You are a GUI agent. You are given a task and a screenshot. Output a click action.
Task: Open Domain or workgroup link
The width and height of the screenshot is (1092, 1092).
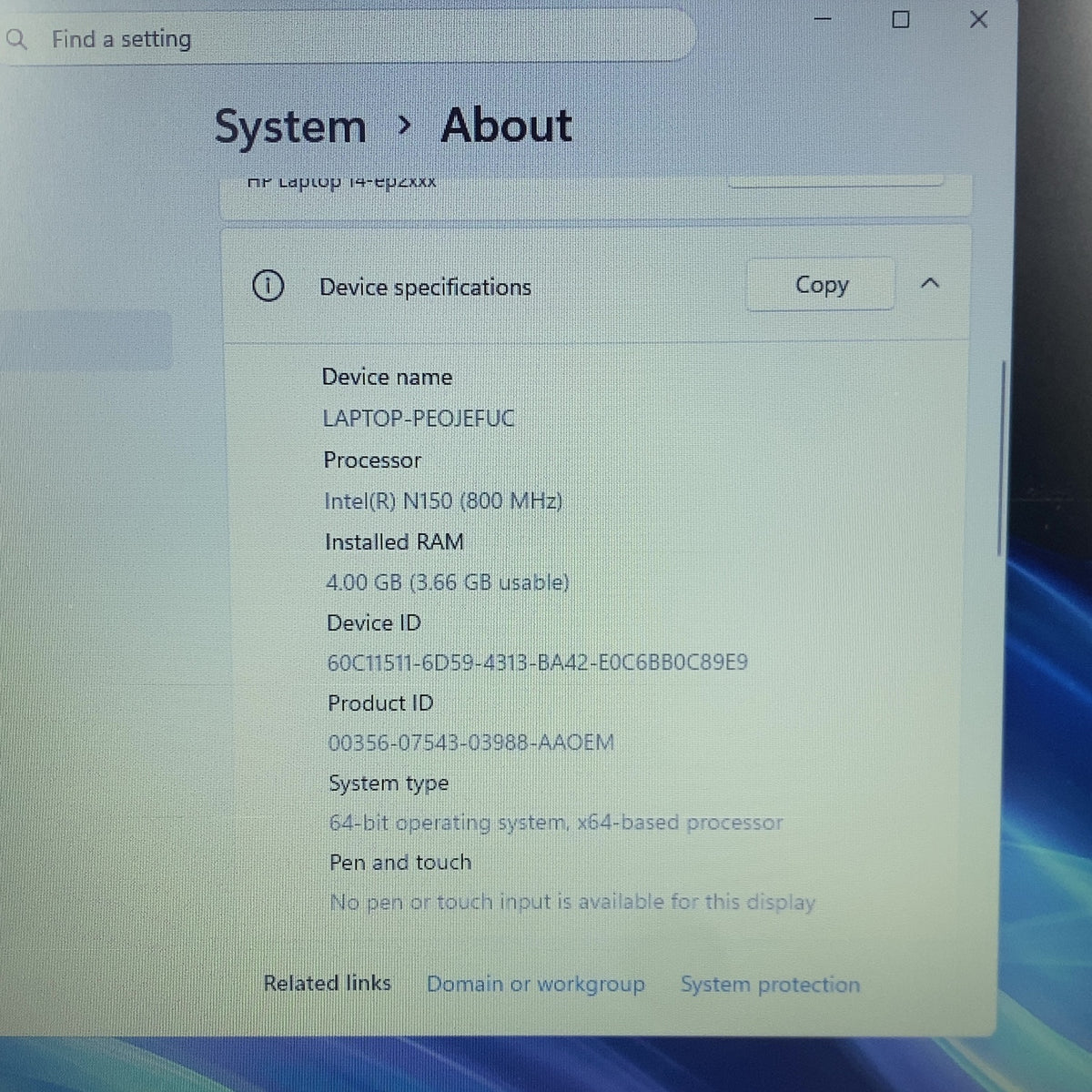coord(536,984)
